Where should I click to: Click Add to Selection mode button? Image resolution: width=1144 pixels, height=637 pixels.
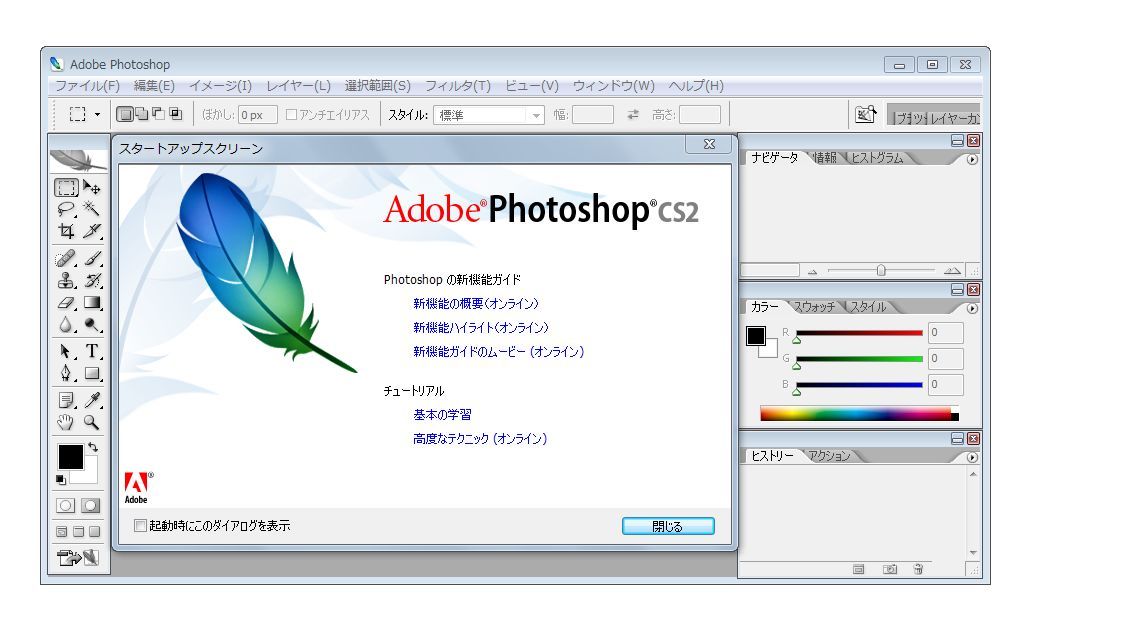[x=142, y=114]
